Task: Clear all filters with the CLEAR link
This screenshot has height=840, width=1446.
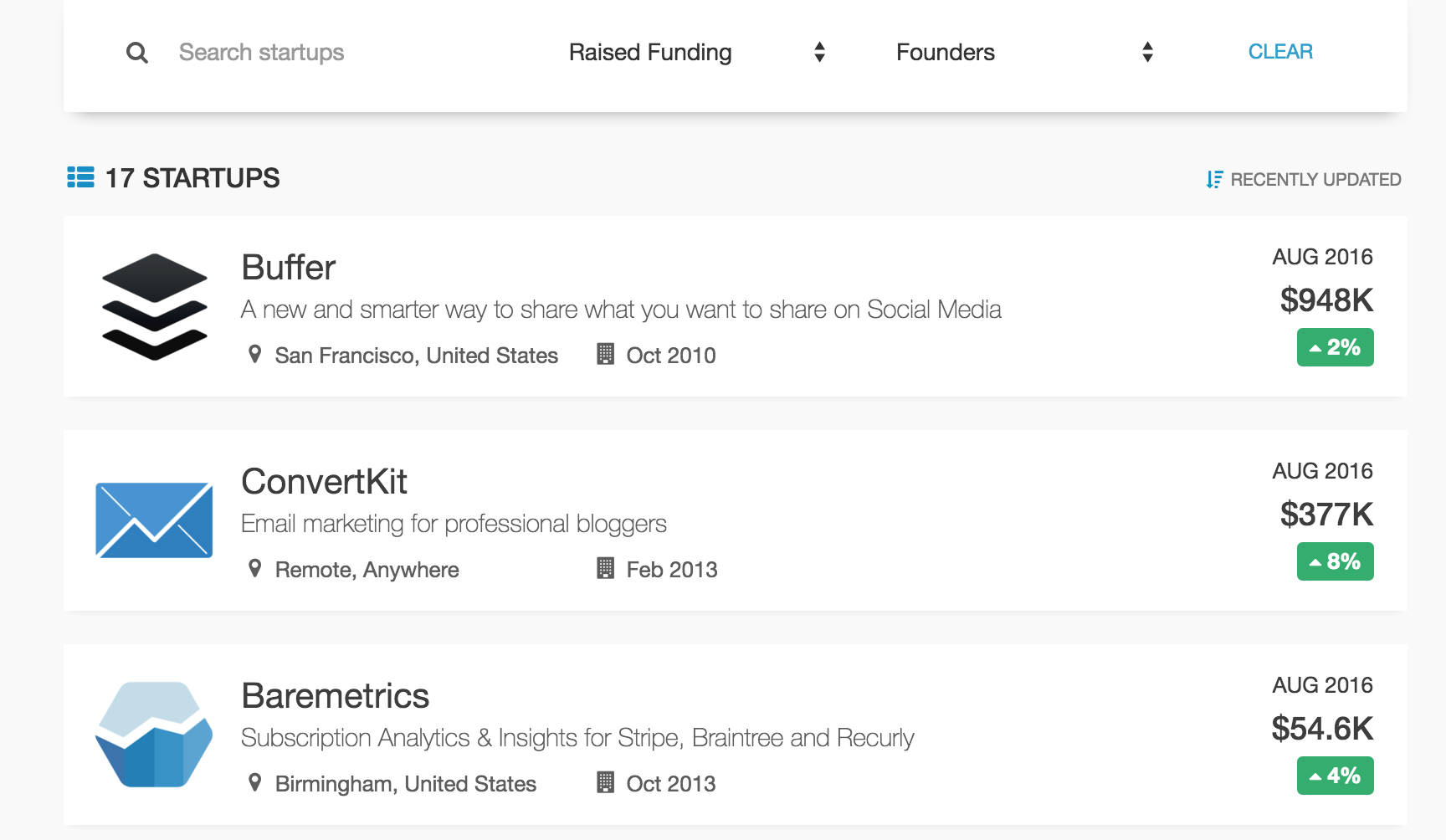Action: click(x=1280, y=52)
